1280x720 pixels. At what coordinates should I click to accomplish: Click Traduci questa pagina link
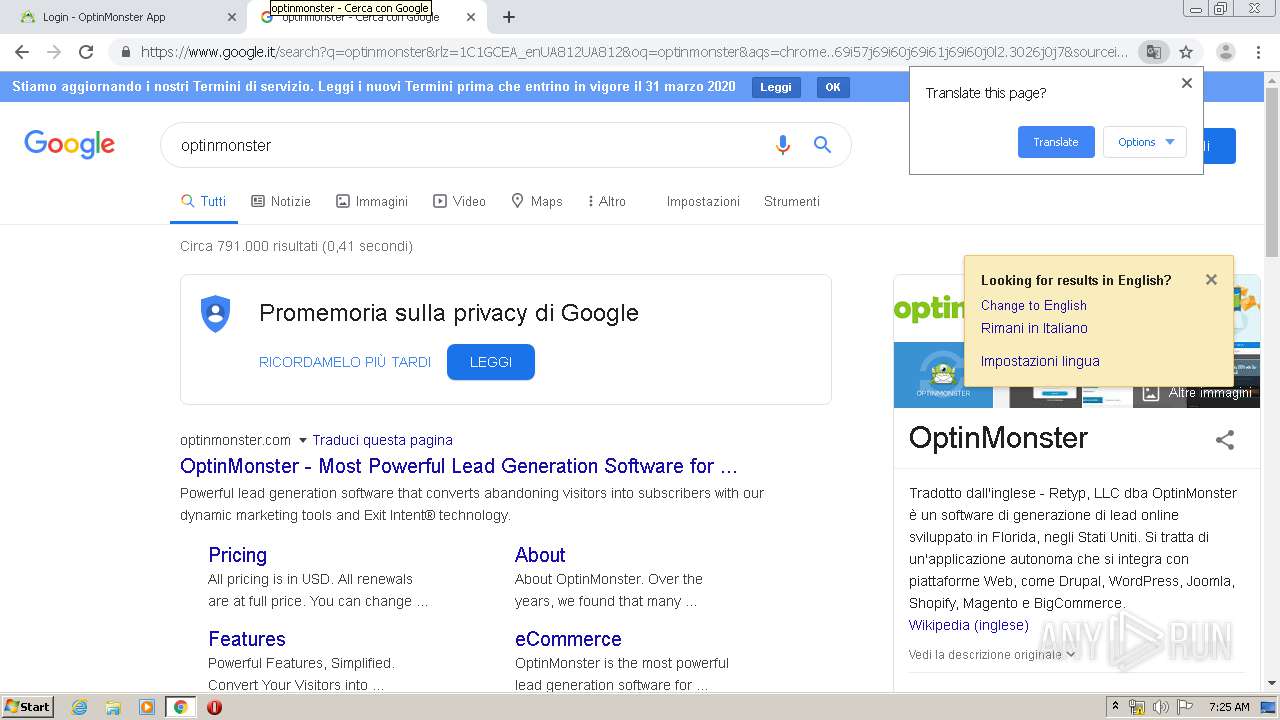tap(382, 440)
